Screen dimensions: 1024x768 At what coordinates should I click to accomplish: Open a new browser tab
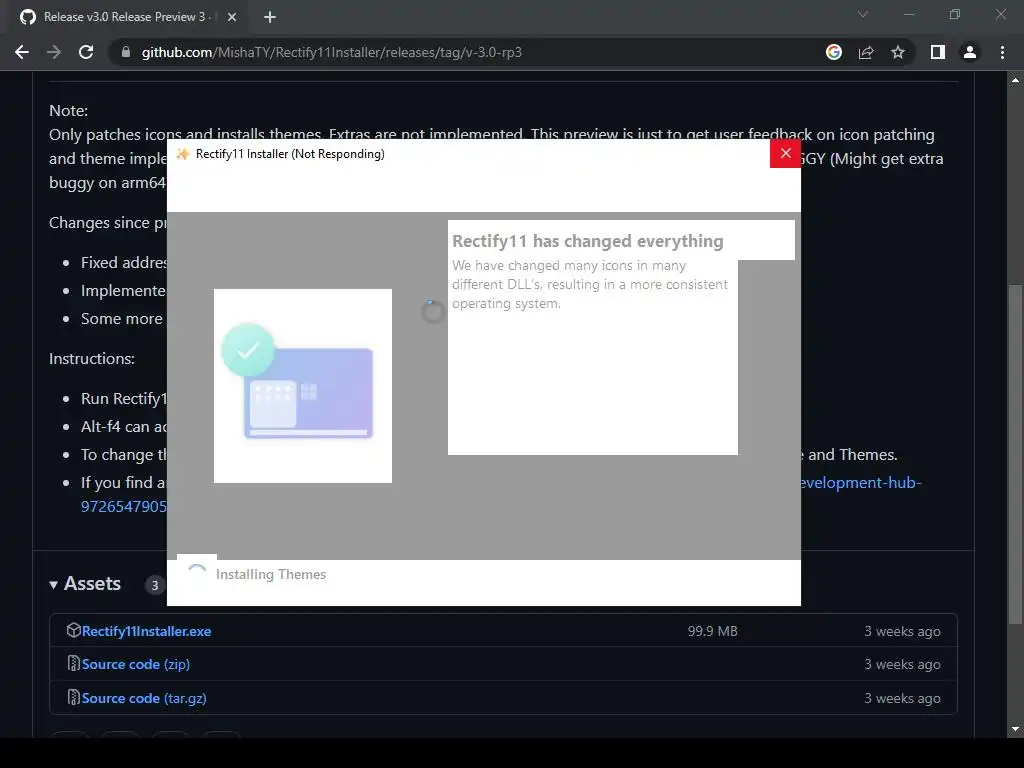(x=270, y=17)
